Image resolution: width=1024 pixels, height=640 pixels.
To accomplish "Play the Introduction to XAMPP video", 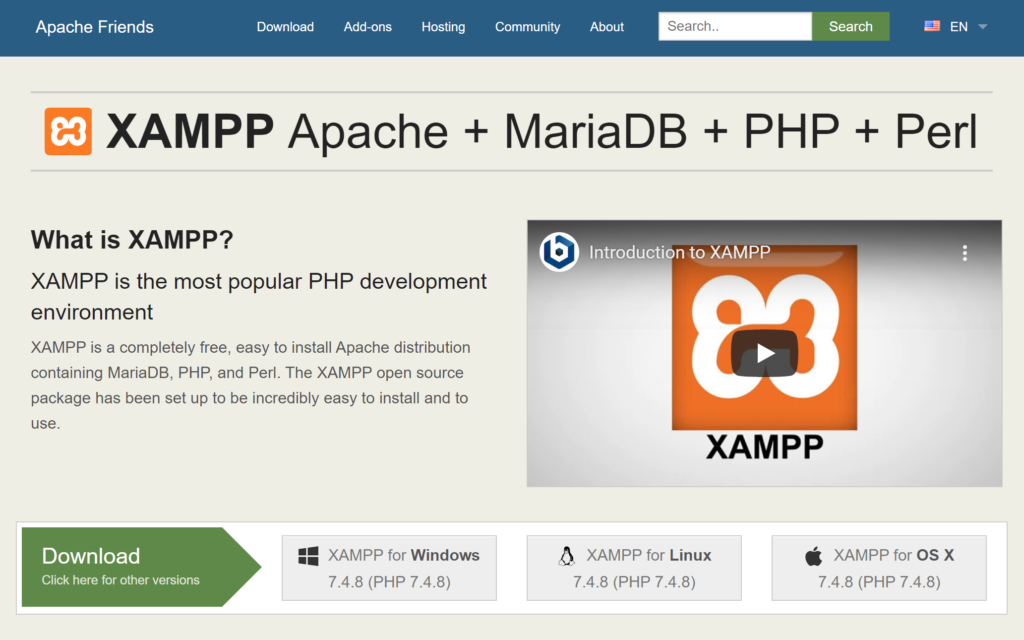I will (x=765, y=354).
